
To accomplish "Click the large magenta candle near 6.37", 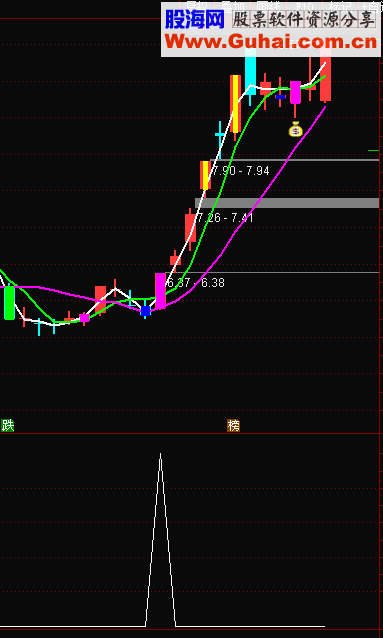I will (160, 291).
